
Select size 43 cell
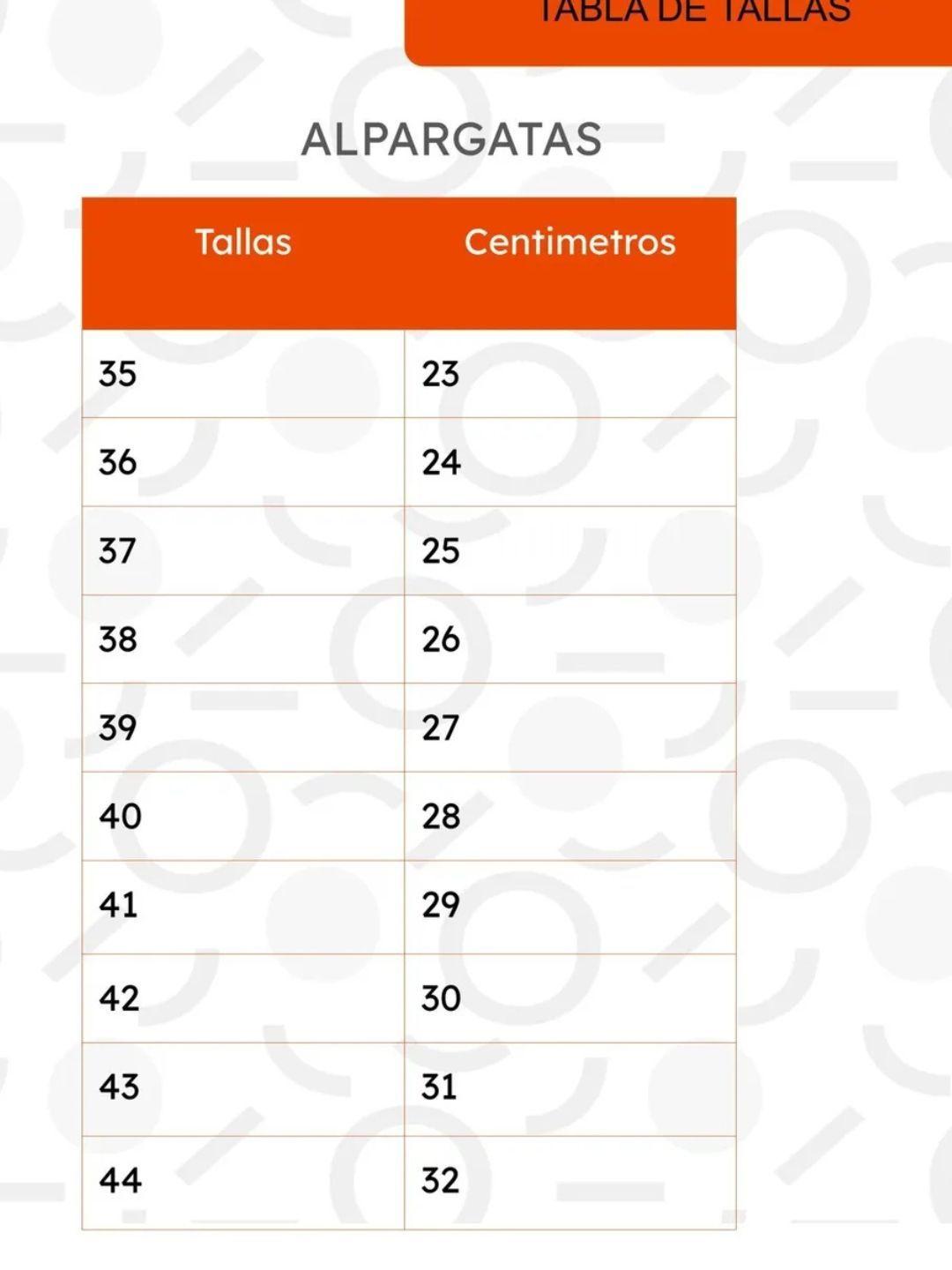point(243,1089)
